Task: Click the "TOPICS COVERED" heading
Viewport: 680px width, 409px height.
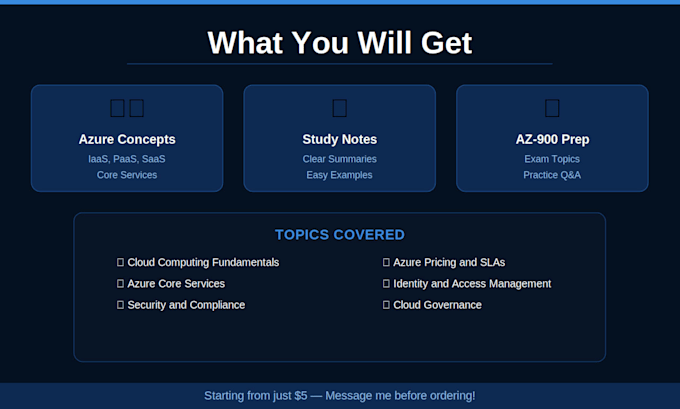Action: [x=340, y=235]
